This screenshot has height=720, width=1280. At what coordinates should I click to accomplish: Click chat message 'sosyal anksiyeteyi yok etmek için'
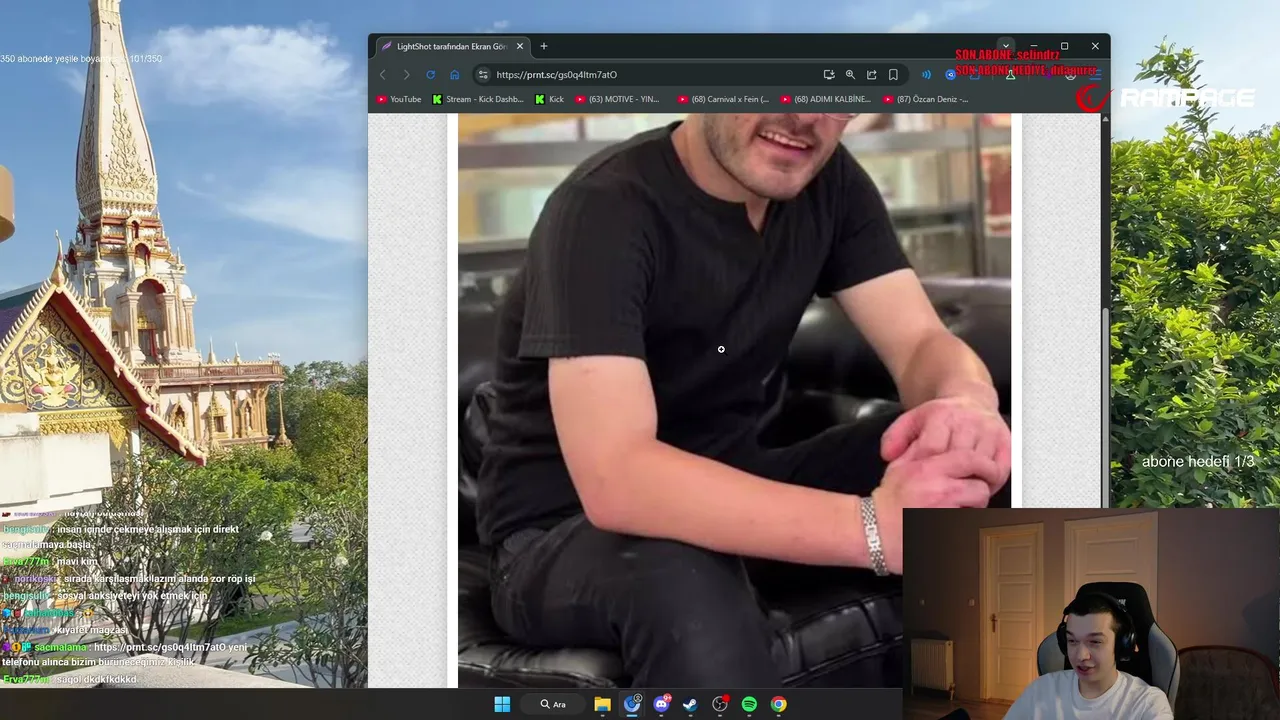pyautogui.click(x=131, y=596)
